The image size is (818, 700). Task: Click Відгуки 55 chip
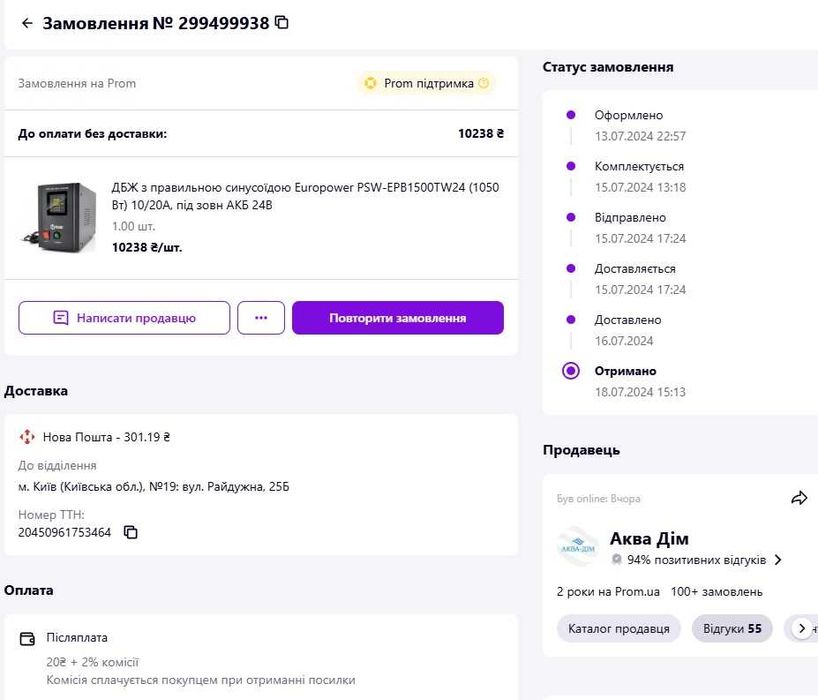[732, 629]
